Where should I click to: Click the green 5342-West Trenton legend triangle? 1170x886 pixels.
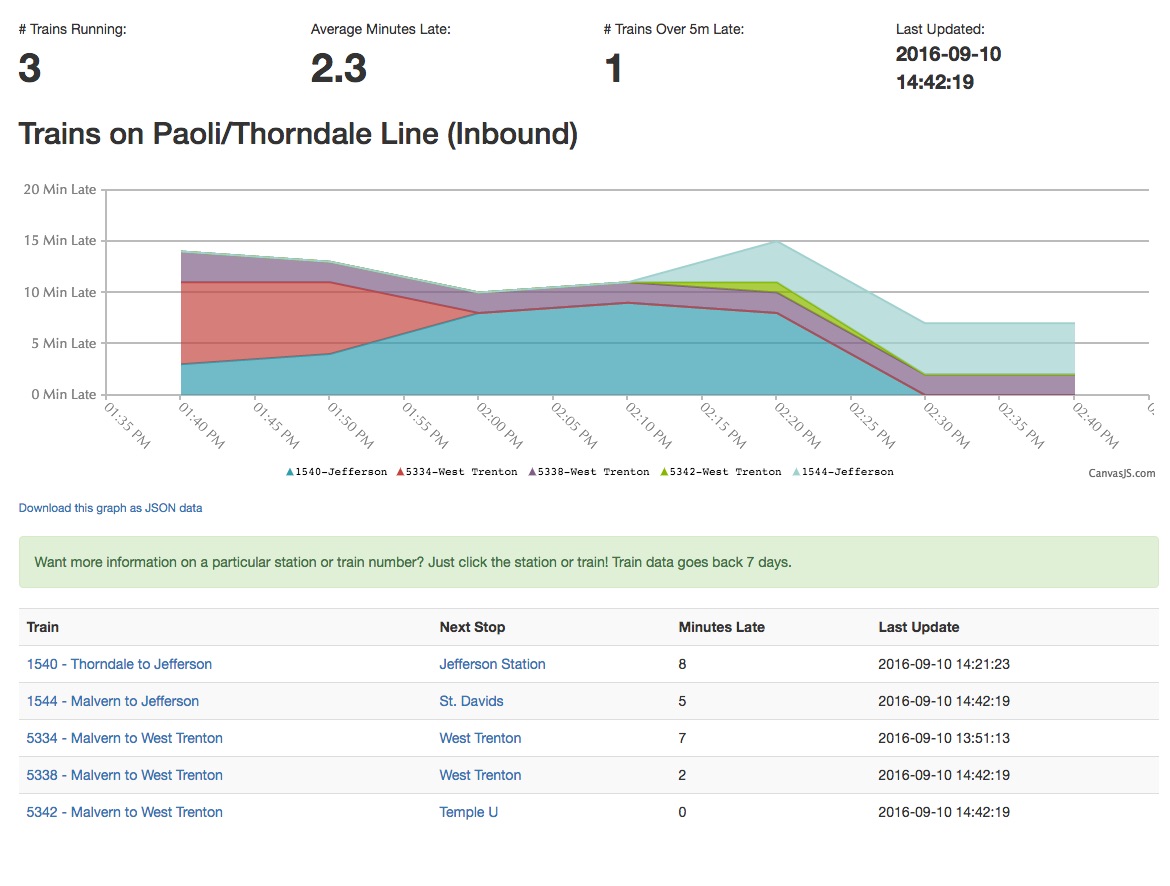tap(665, 472)
